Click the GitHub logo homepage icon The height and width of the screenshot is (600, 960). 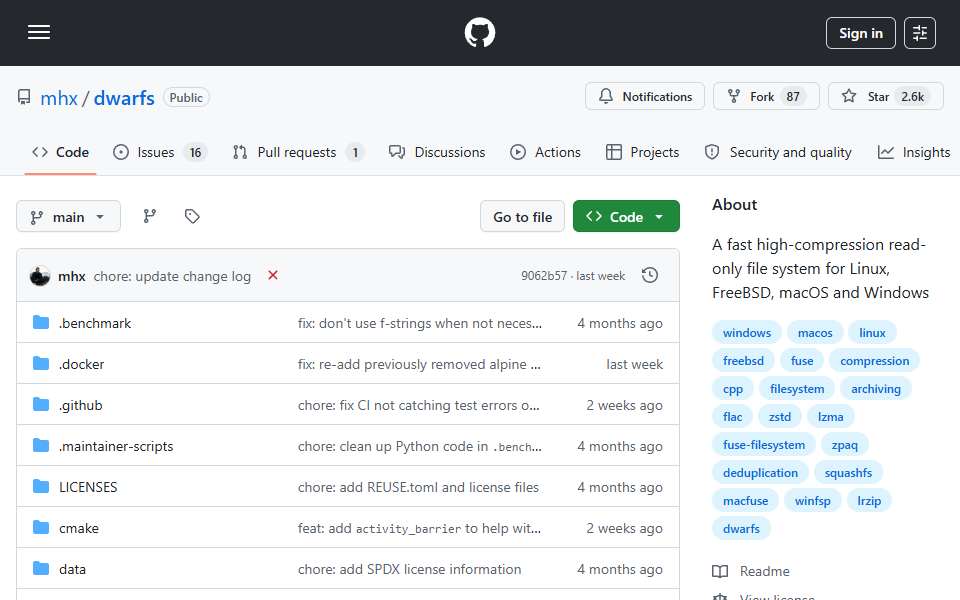479,32
